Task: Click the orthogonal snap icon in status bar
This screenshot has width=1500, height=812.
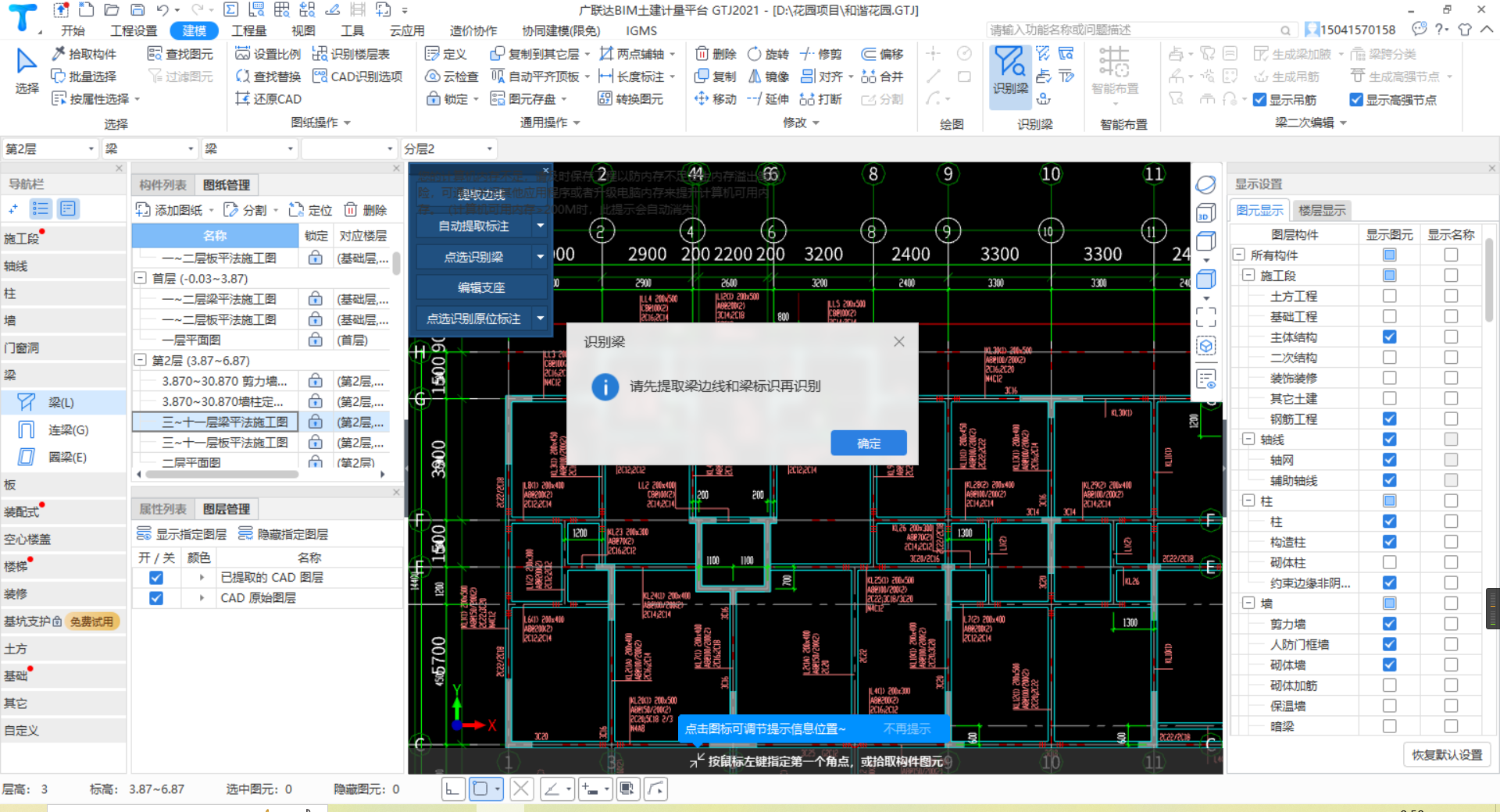Action: click(453, 789)
